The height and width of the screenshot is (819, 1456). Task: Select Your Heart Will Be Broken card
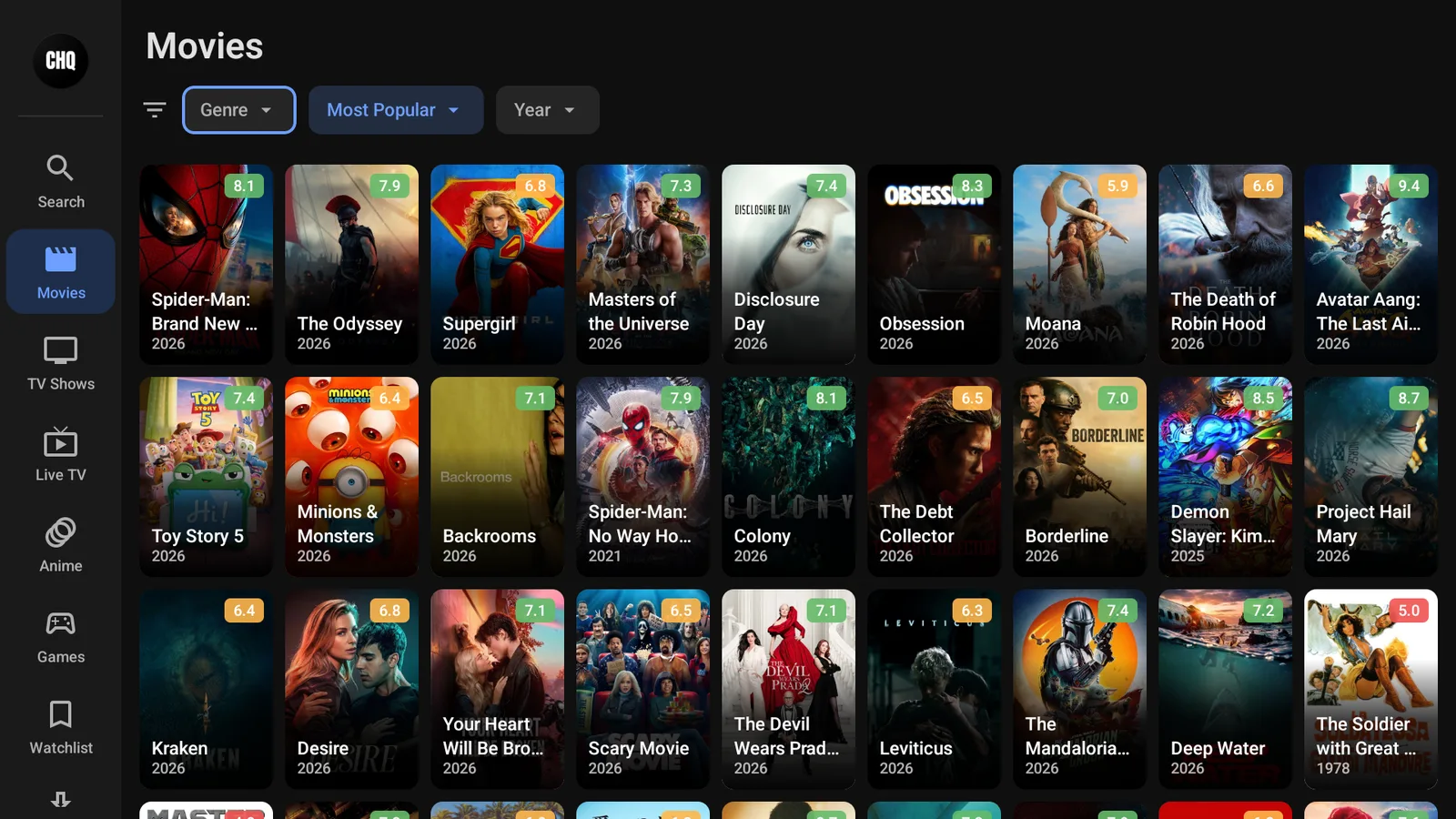coord(498,689)
